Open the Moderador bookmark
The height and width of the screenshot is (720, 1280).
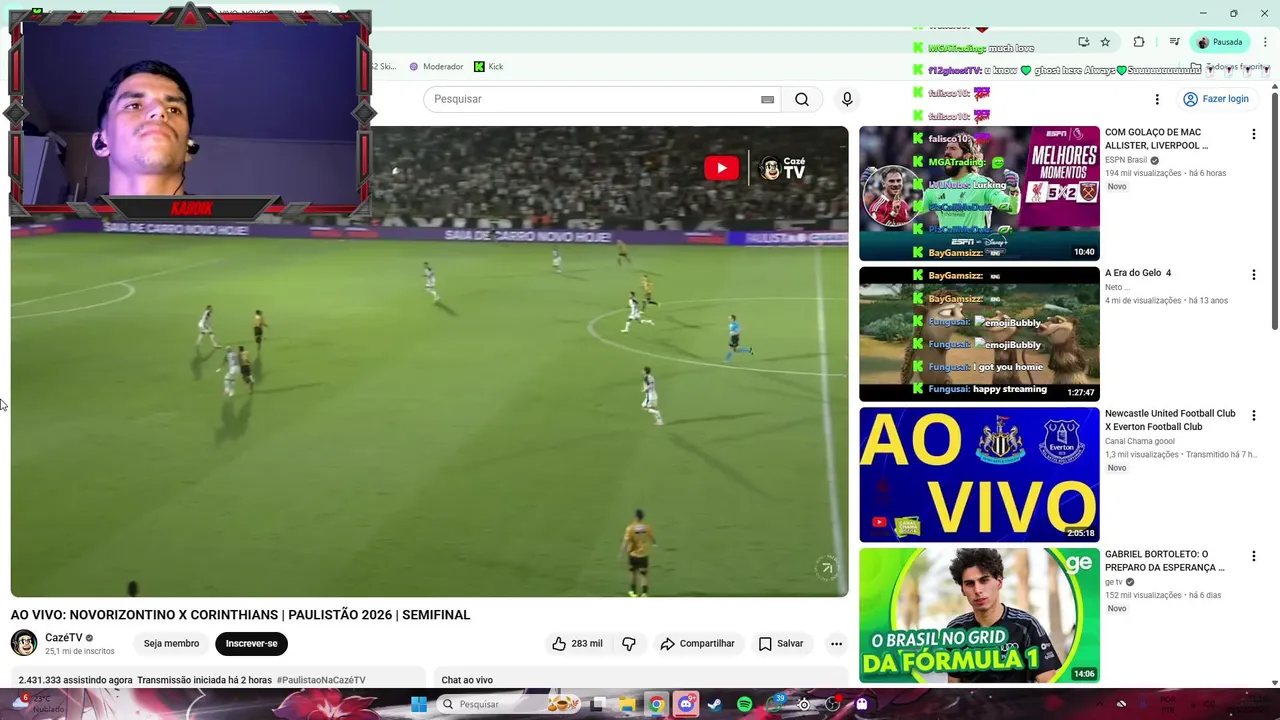click(436, 67)
